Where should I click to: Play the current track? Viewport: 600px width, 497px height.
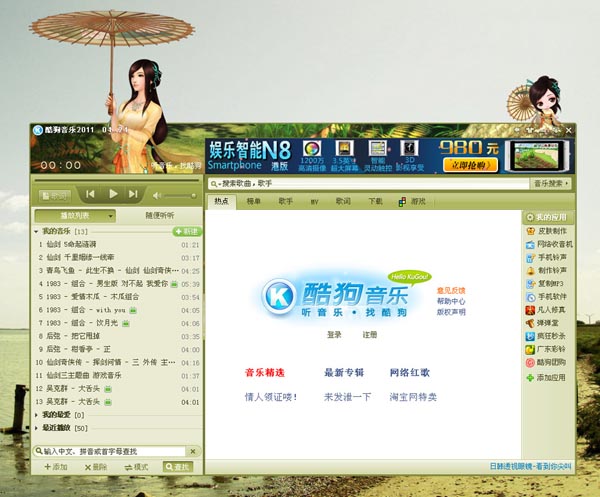pyautogui.click(x=113, y=194)
